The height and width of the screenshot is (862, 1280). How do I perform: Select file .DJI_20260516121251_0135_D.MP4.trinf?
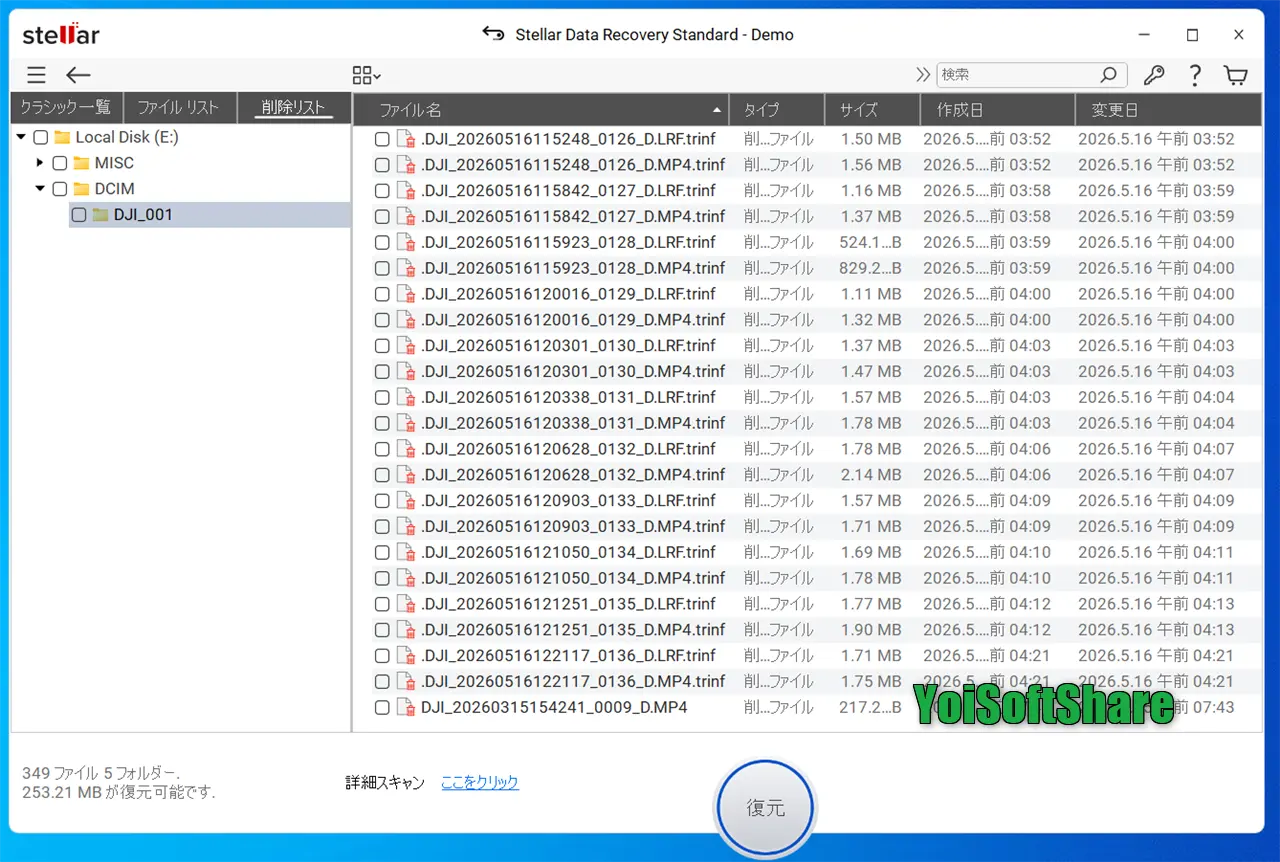[x=573, y=630]
